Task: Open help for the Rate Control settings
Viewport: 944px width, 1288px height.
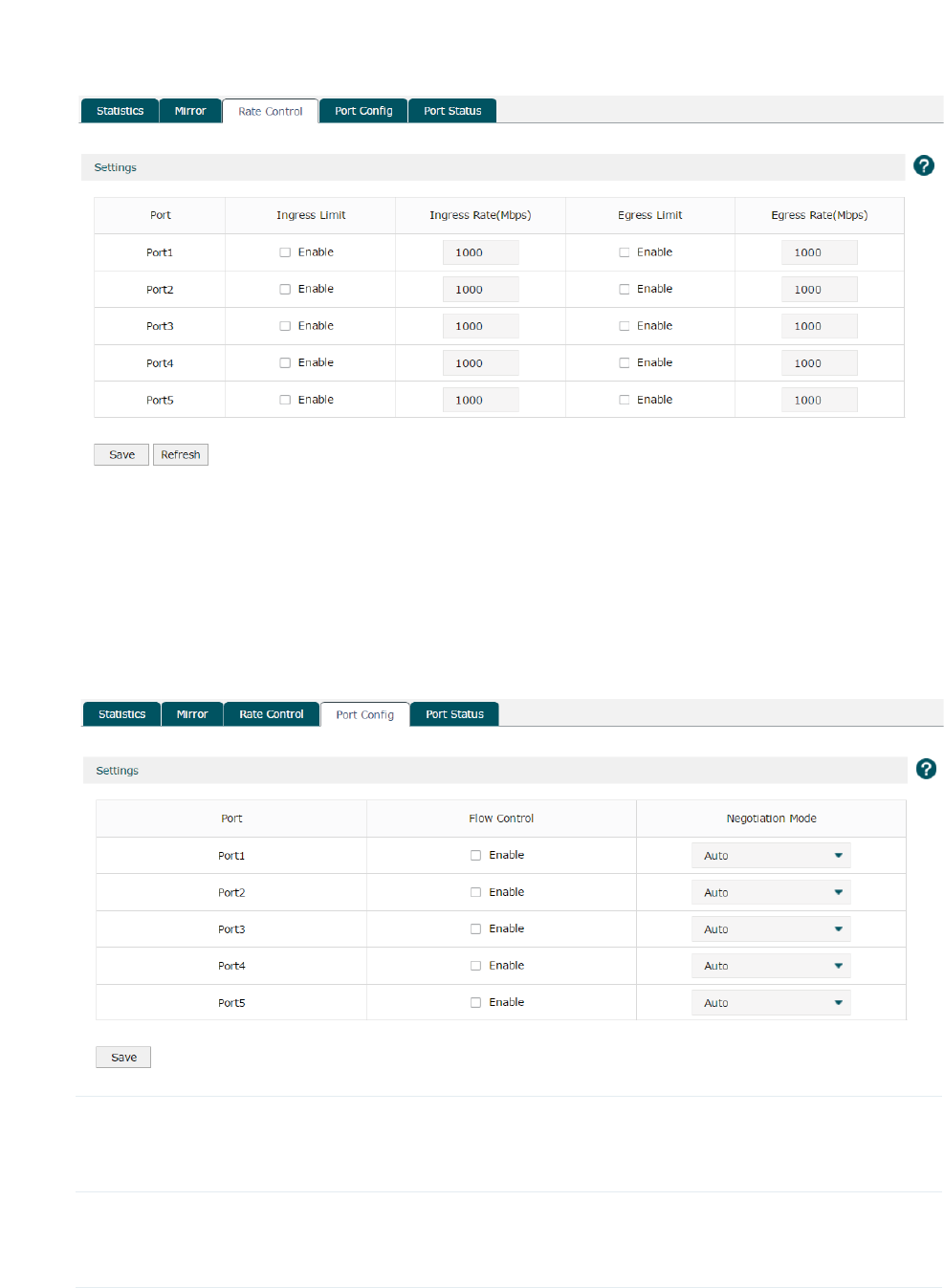Action: click(x=924, y=165)
